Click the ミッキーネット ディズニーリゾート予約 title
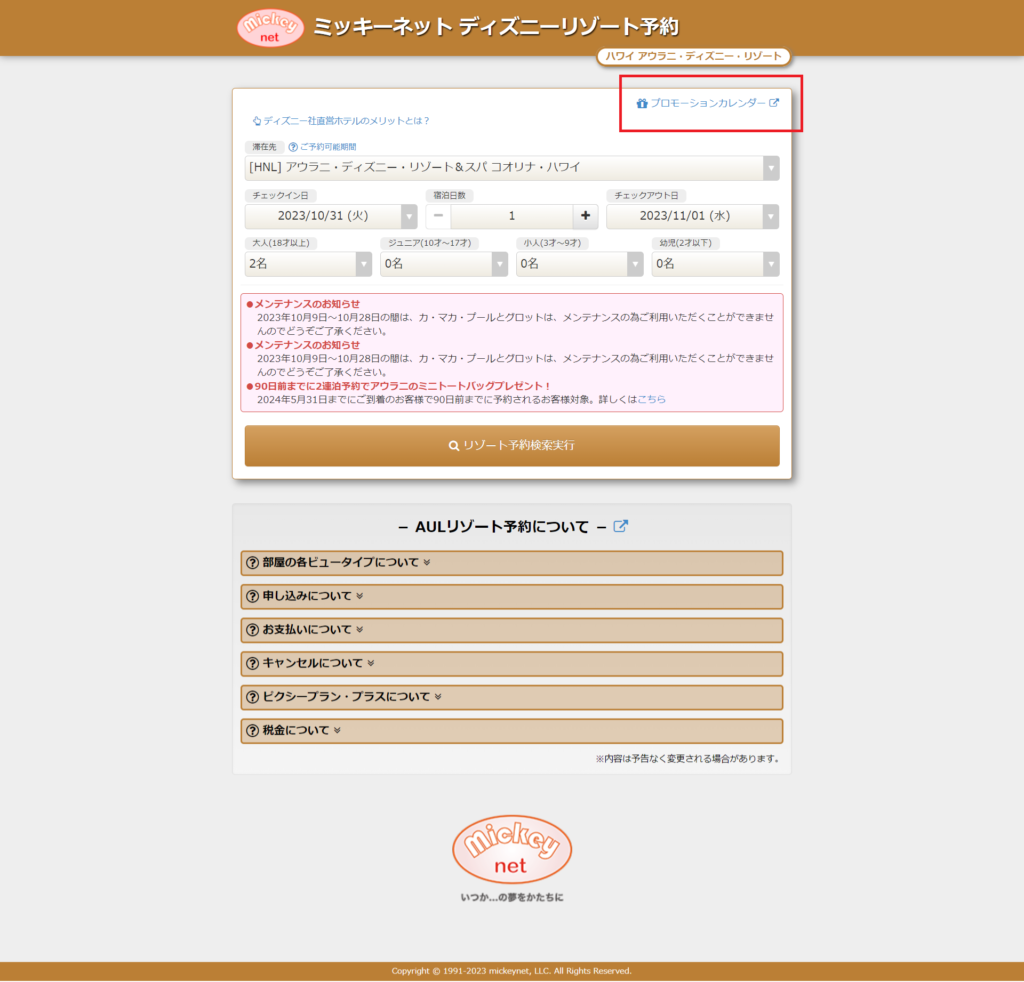 click(496, 27)
